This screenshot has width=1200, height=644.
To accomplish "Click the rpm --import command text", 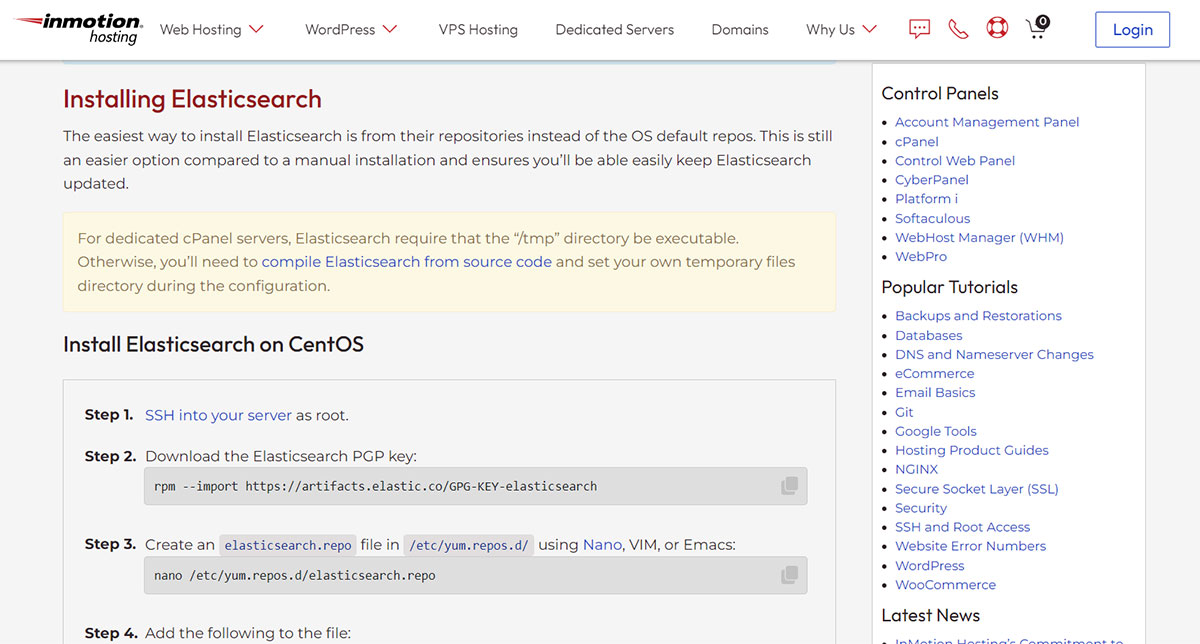I will [x=375, y=487].
